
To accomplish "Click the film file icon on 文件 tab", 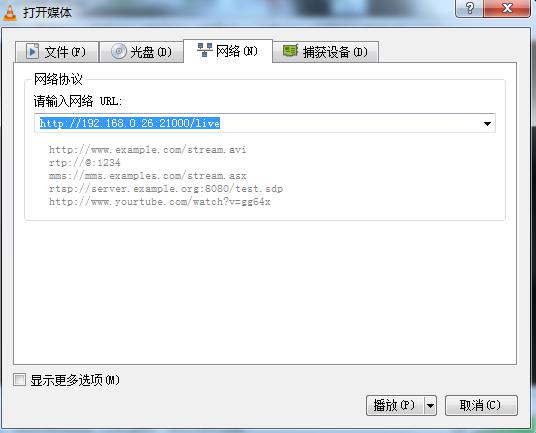I will click(32, 52).
